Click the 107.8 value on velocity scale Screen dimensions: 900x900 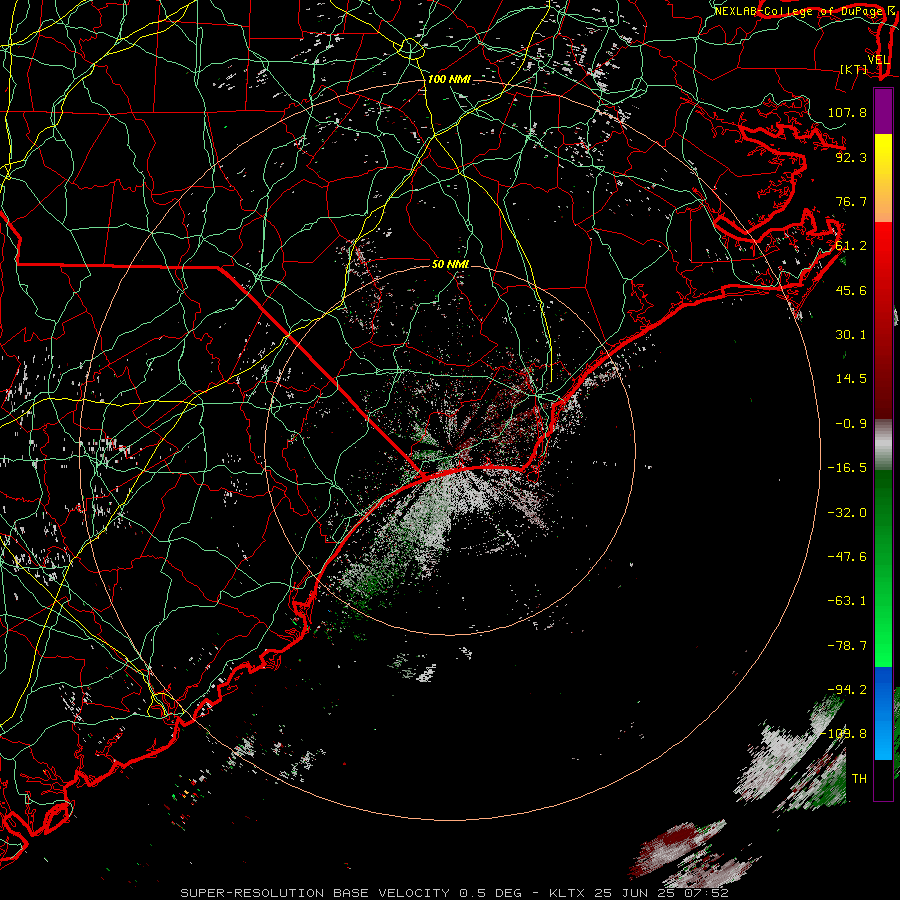pyautogui.click(x=847, y=112)
